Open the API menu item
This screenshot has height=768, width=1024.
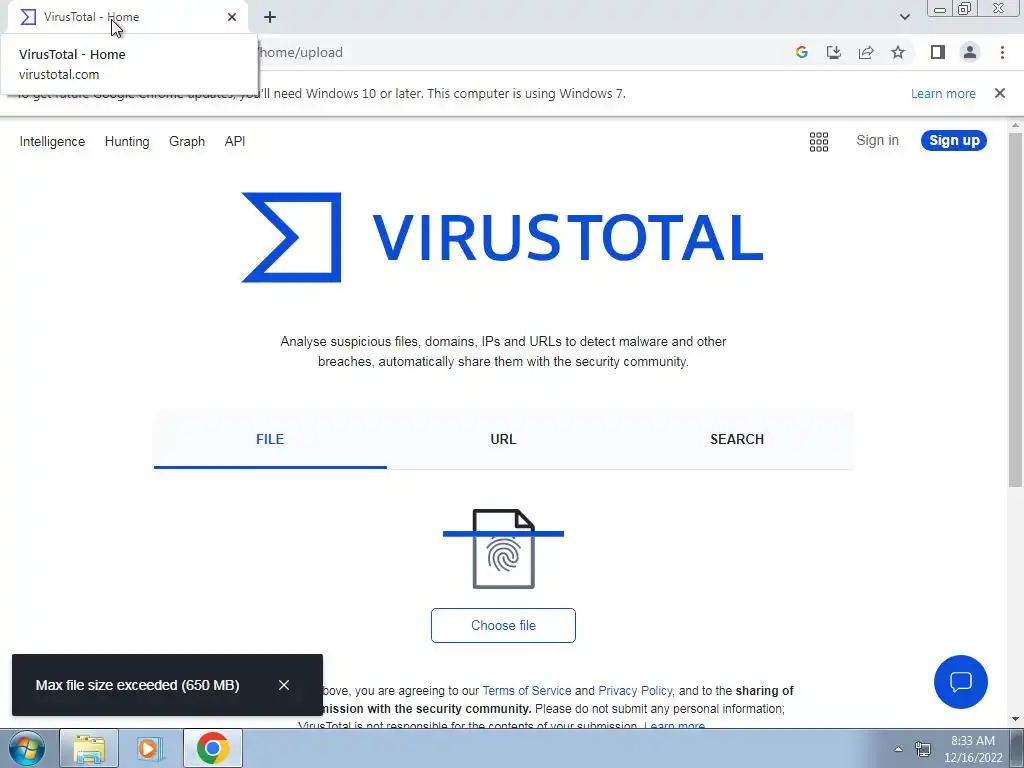234,142
